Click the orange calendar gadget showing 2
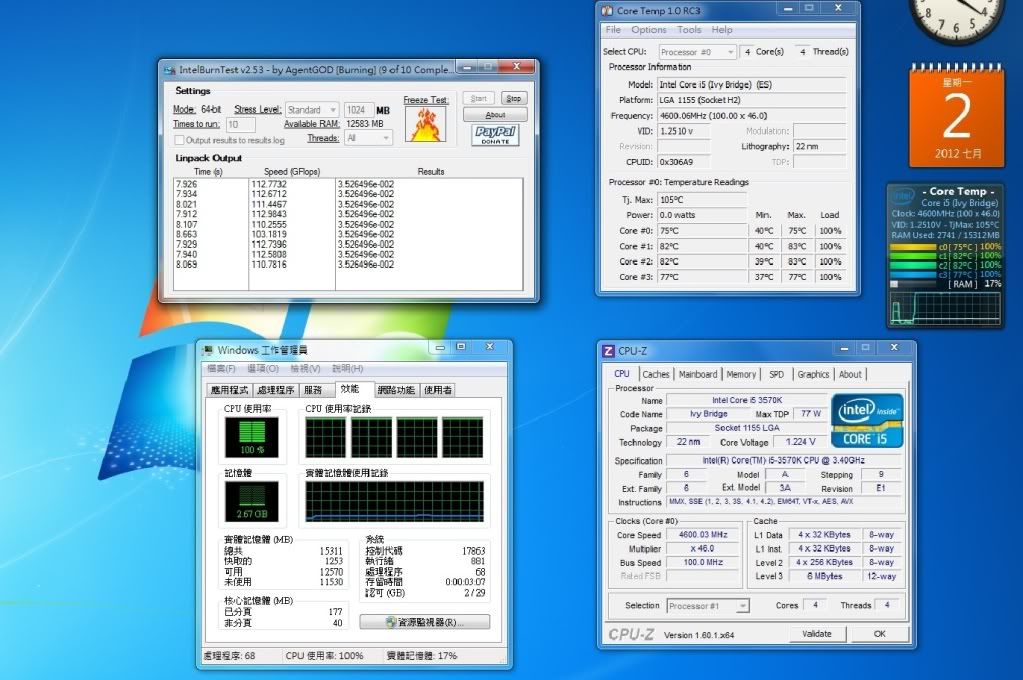The image size is (1023, 680). click(x=956, y=116)
